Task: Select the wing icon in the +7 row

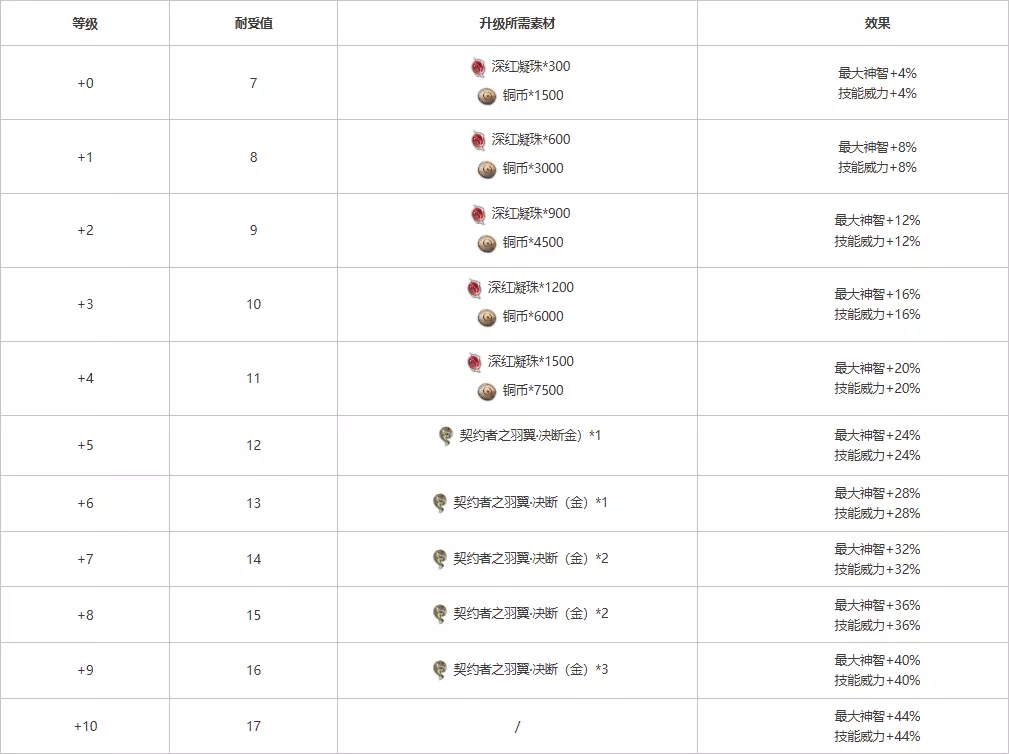Action: [x=439, y=558]
